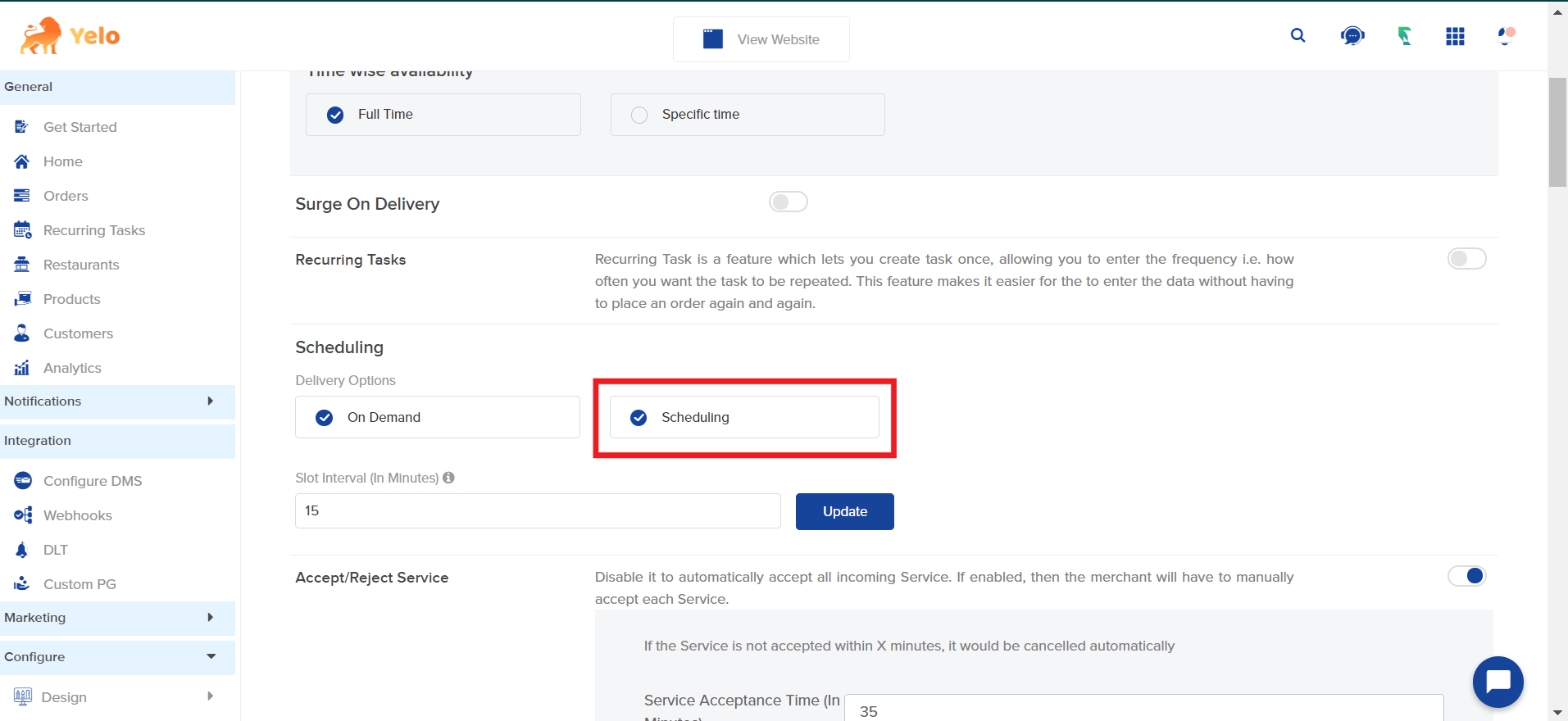Click the info icon beside Slot Interval
The width and height of the screenshot is (1568, 721).
click(448, 478)
